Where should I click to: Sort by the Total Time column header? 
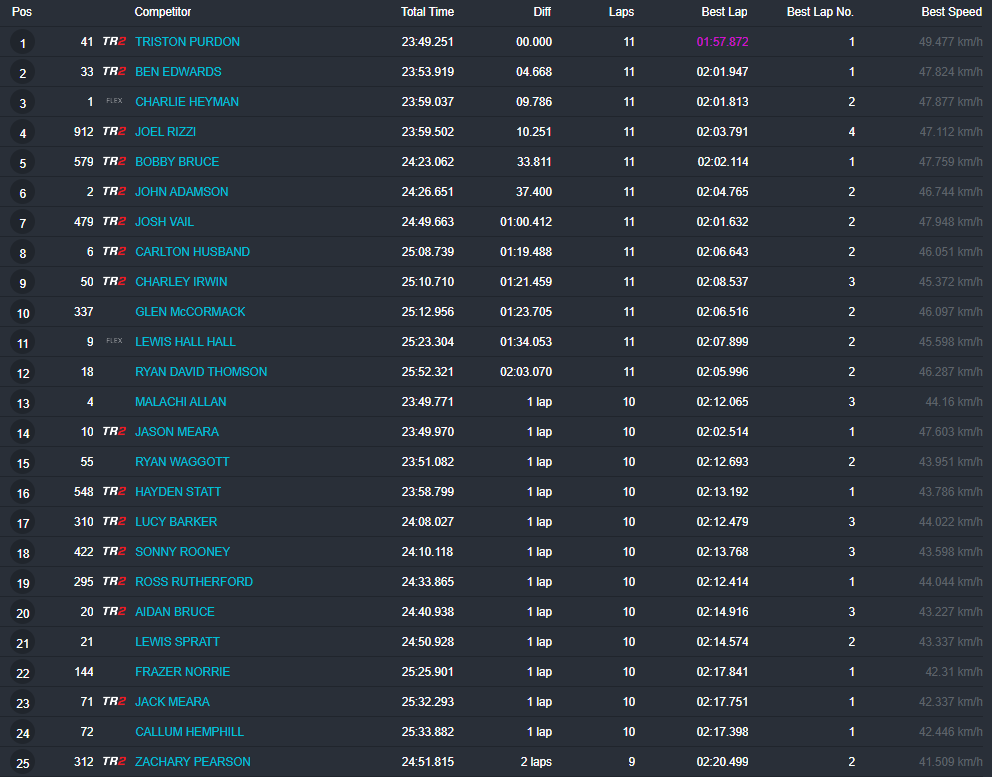tap(427, 12)
